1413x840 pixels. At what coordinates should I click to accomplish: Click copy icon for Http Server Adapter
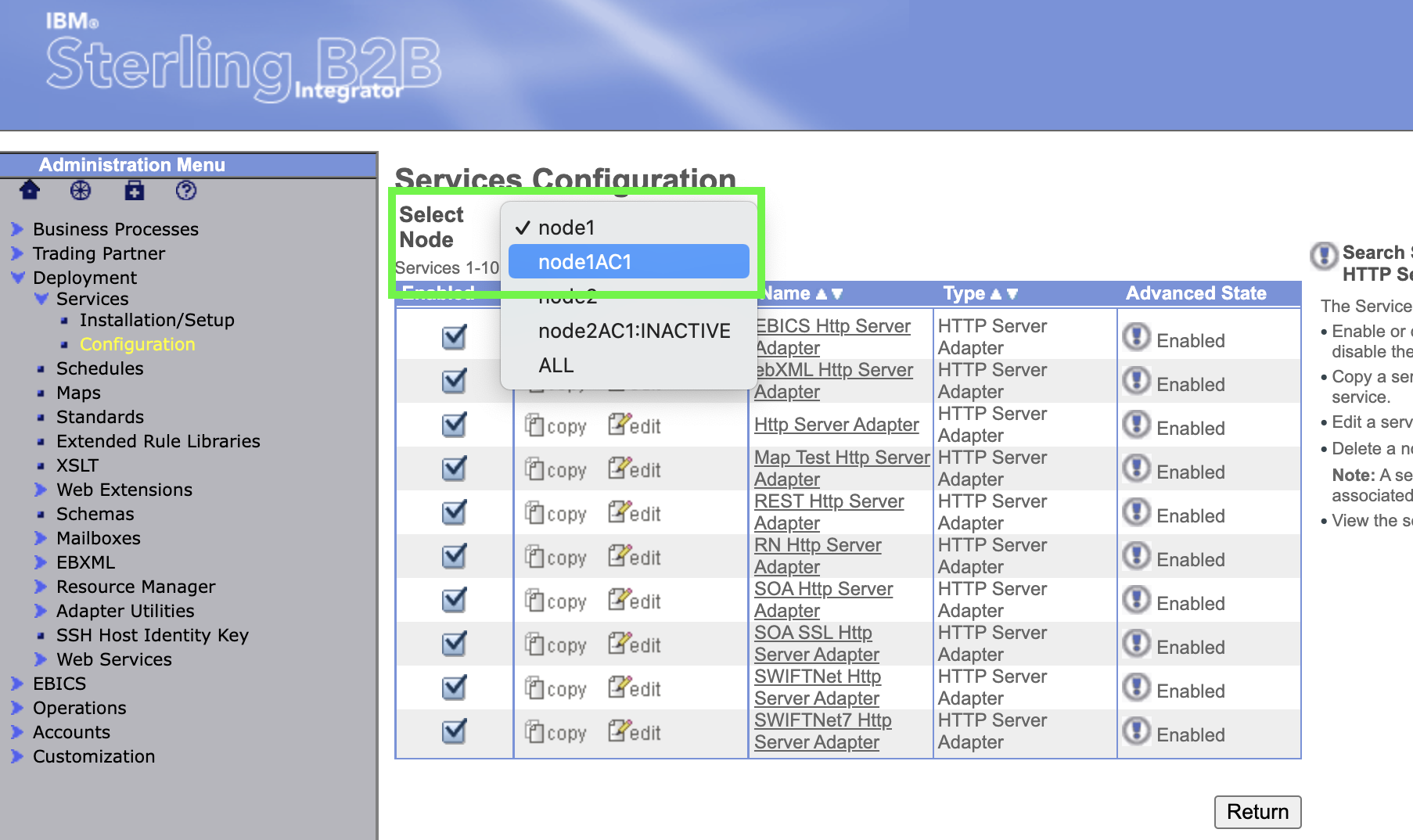point(555,425)
